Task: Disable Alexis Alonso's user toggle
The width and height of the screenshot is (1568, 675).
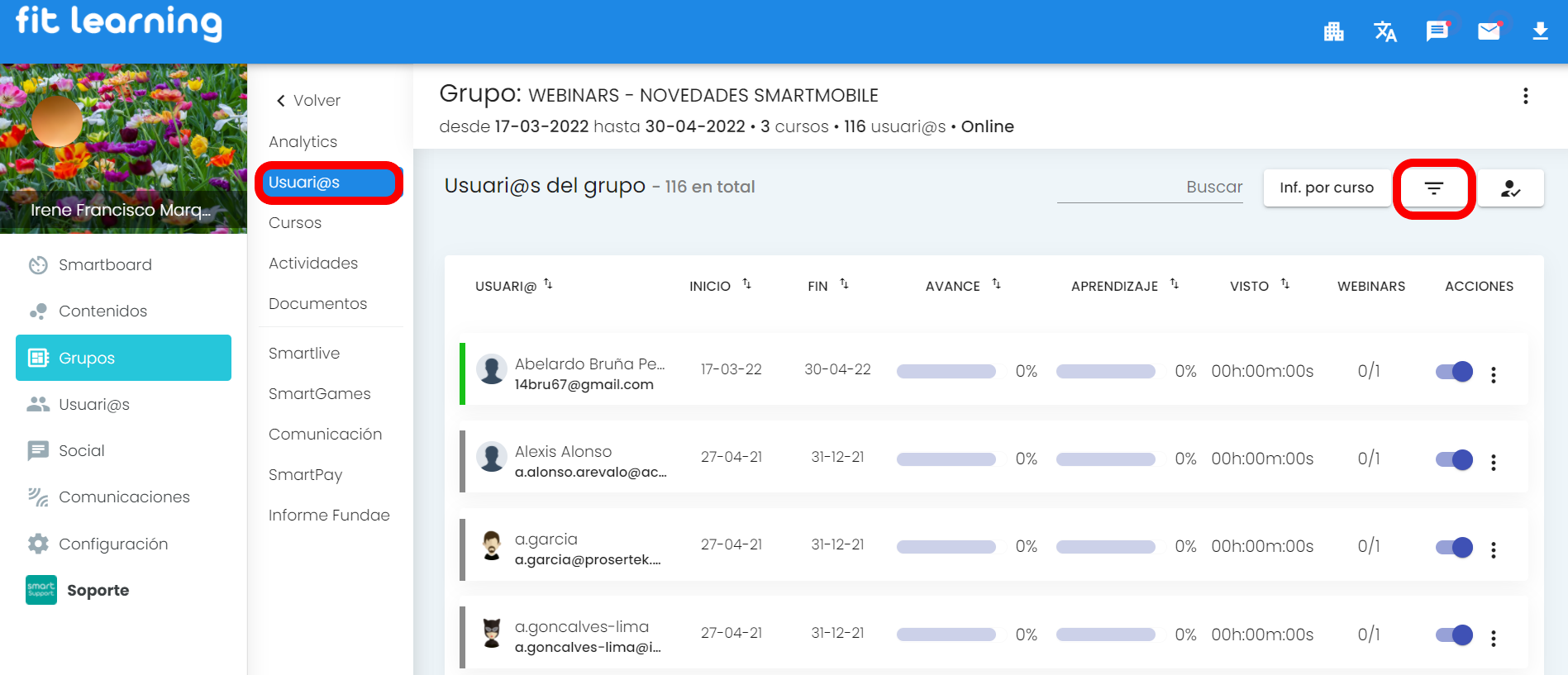Action: coord(1454,459)
